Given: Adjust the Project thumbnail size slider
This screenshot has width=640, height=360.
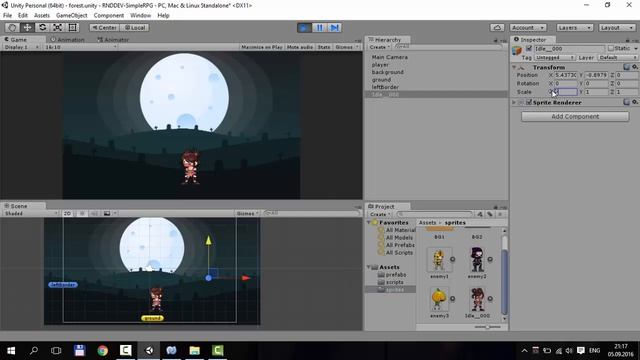Looking at the screenshot, I should click(x=487, y=327).
